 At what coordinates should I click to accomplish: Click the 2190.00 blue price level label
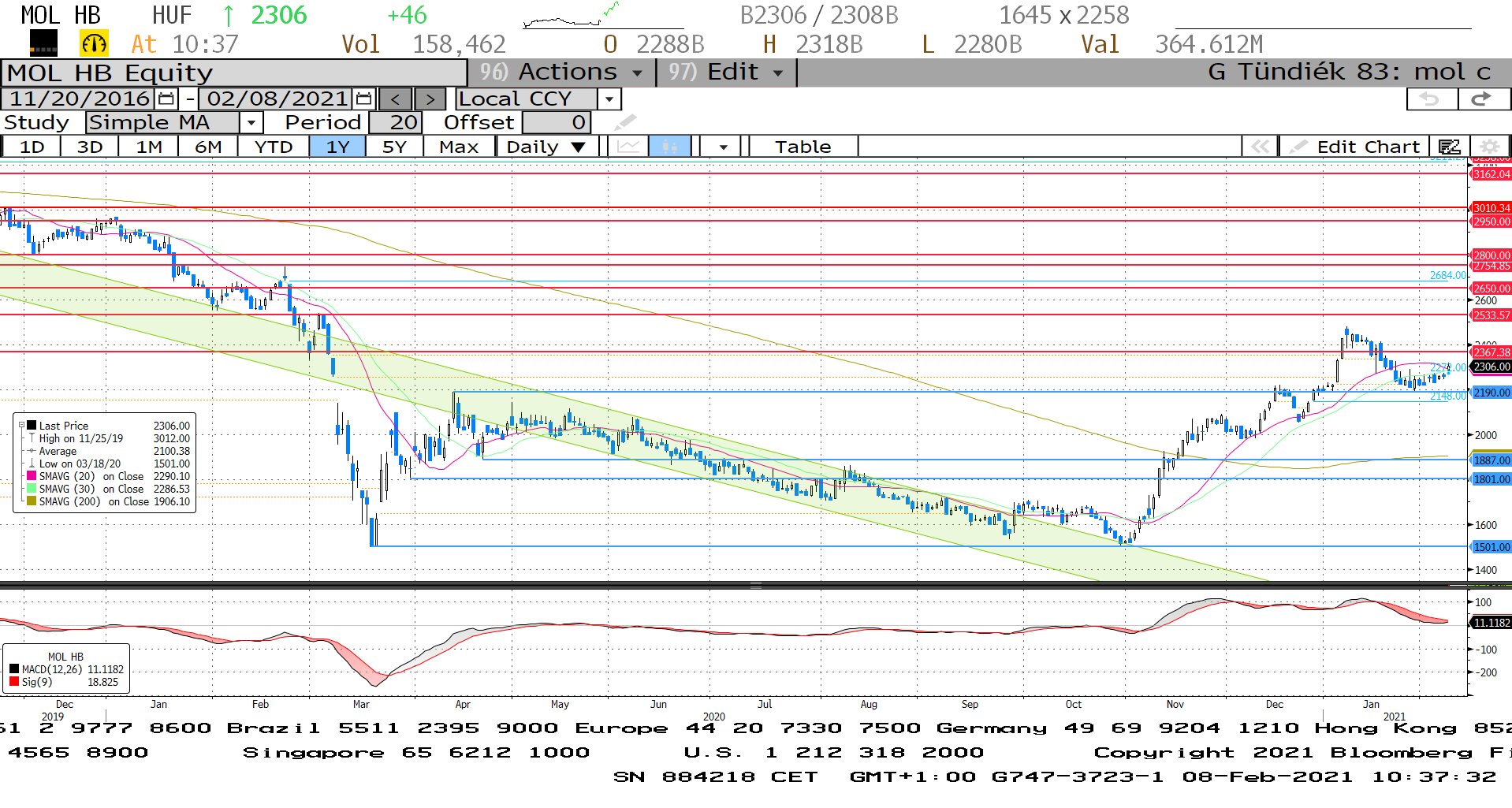click(1492, 393)
